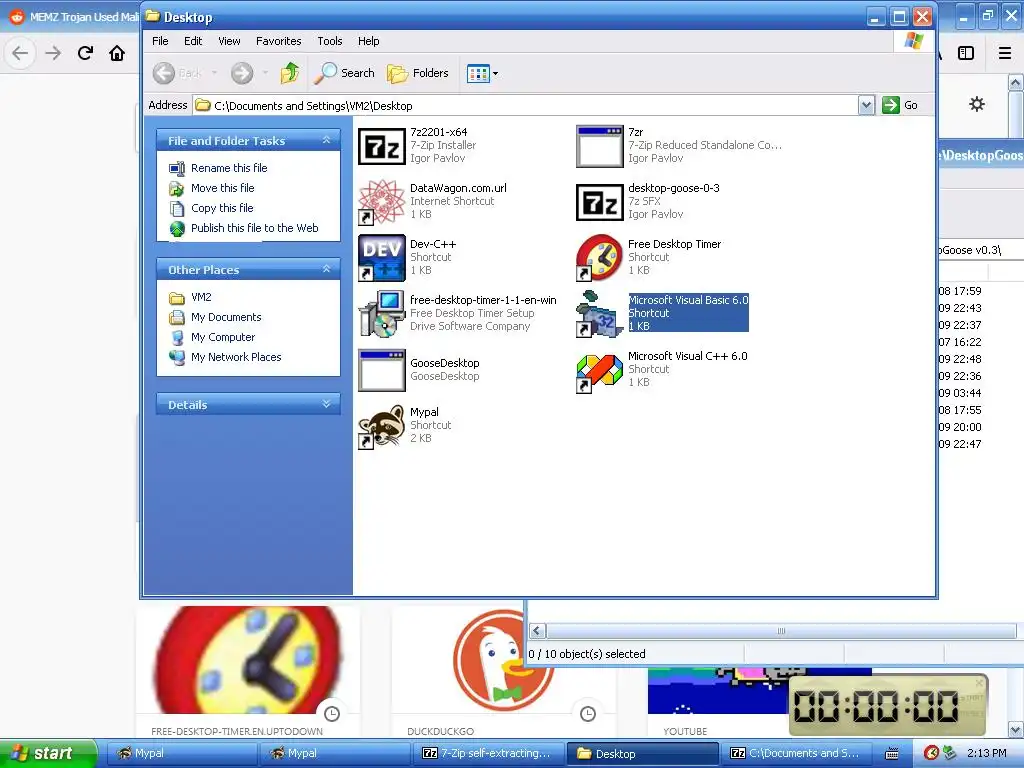This screenshot has width=1024, height=768.
Task: Click the Forward navigation button in Explorer
Action: [242, 73]
